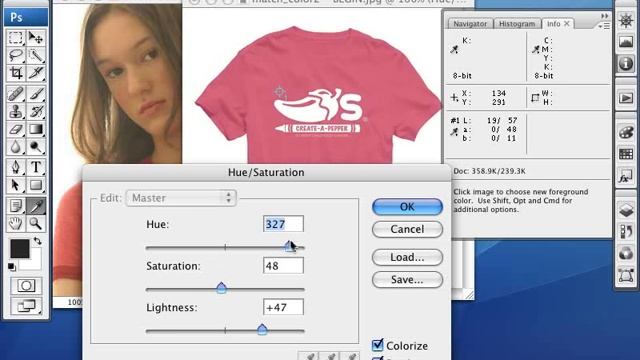Select the Rectangle shape tool
The width and height of the screenshot is (640, 360).
(36, 185)
